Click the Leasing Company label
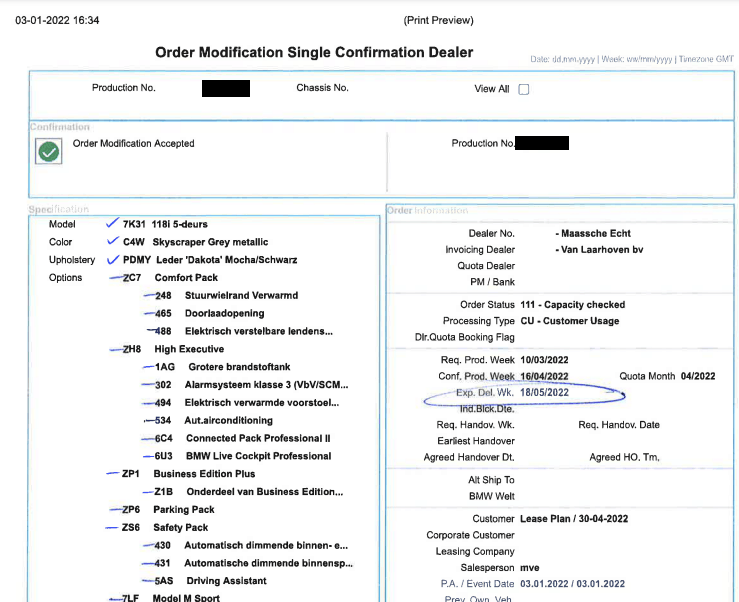The width and height of the screenshot is (739, 602). (x=475, y=551)
